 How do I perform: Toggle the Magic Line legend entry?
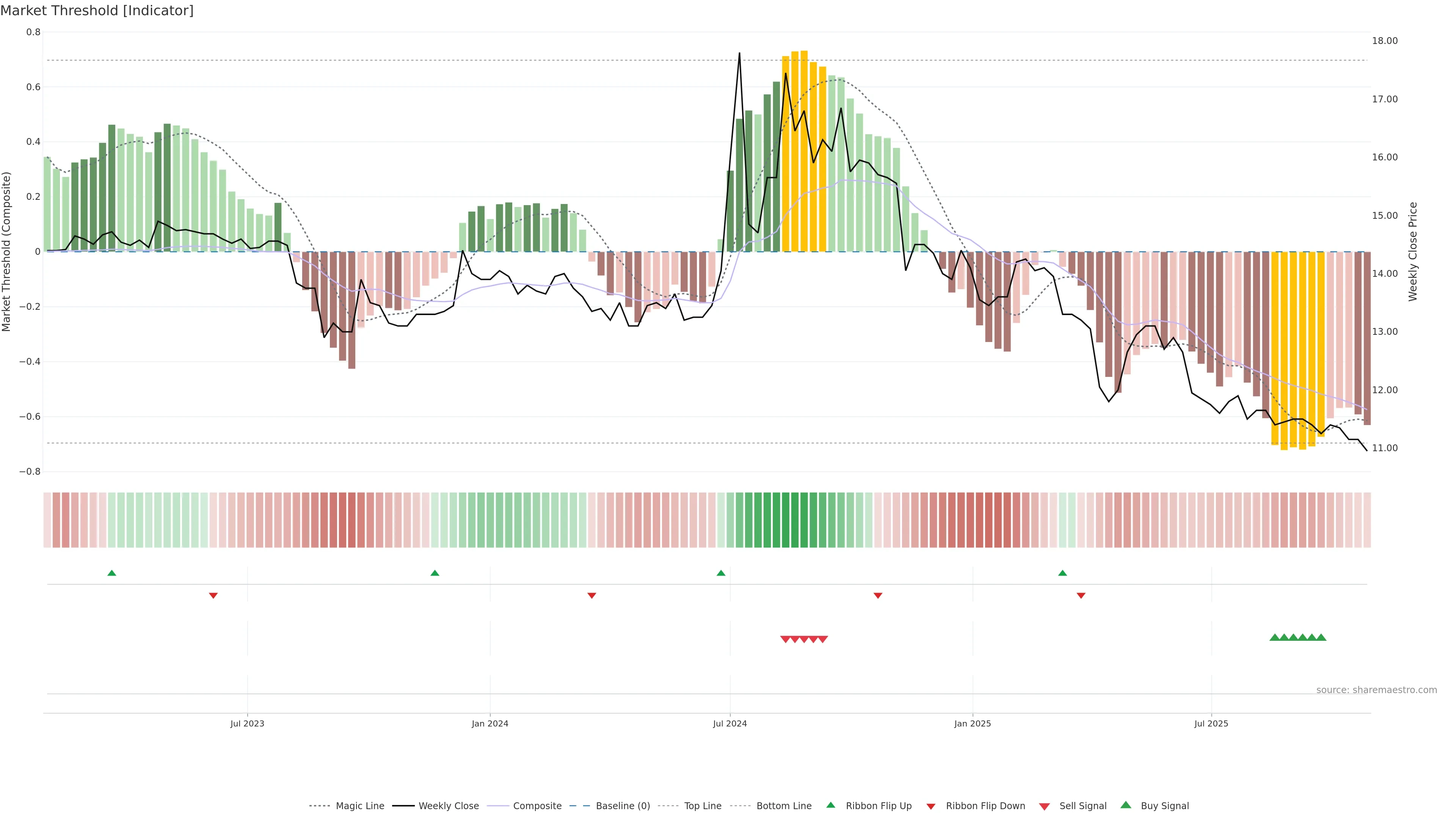359,806
